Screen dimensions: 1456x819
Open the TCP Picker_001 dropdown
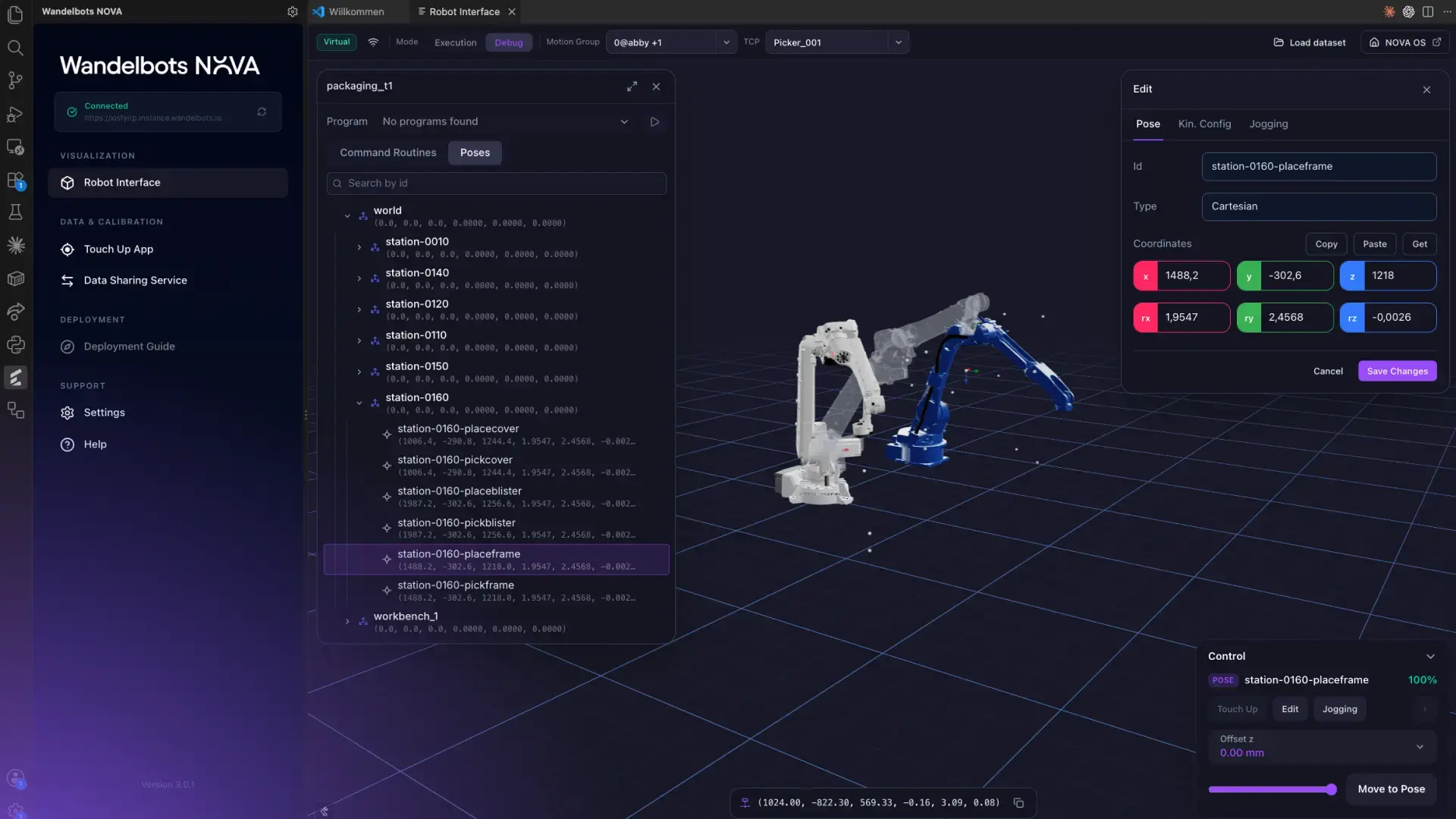tap(837, 42)
